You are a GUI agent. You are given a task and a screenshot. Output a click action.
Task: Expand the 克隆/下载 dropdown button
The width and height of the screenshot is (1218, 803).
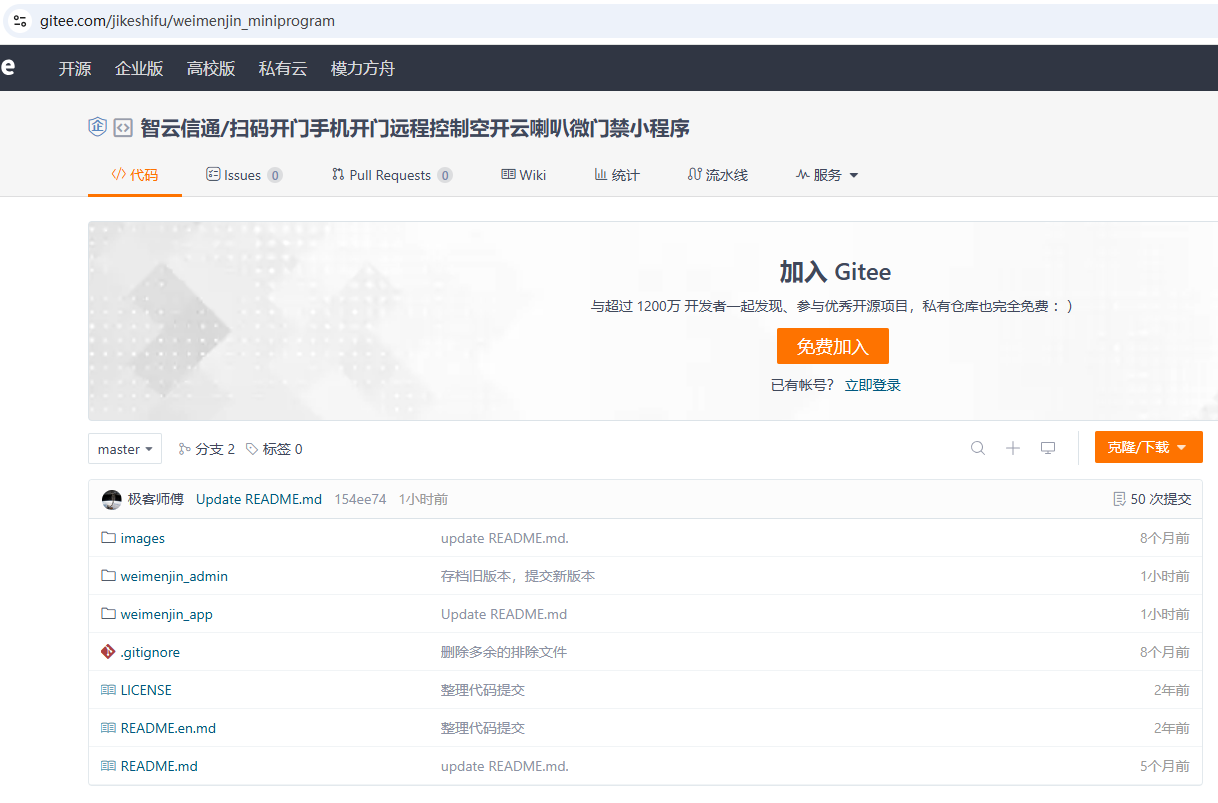click(1149, 447)
